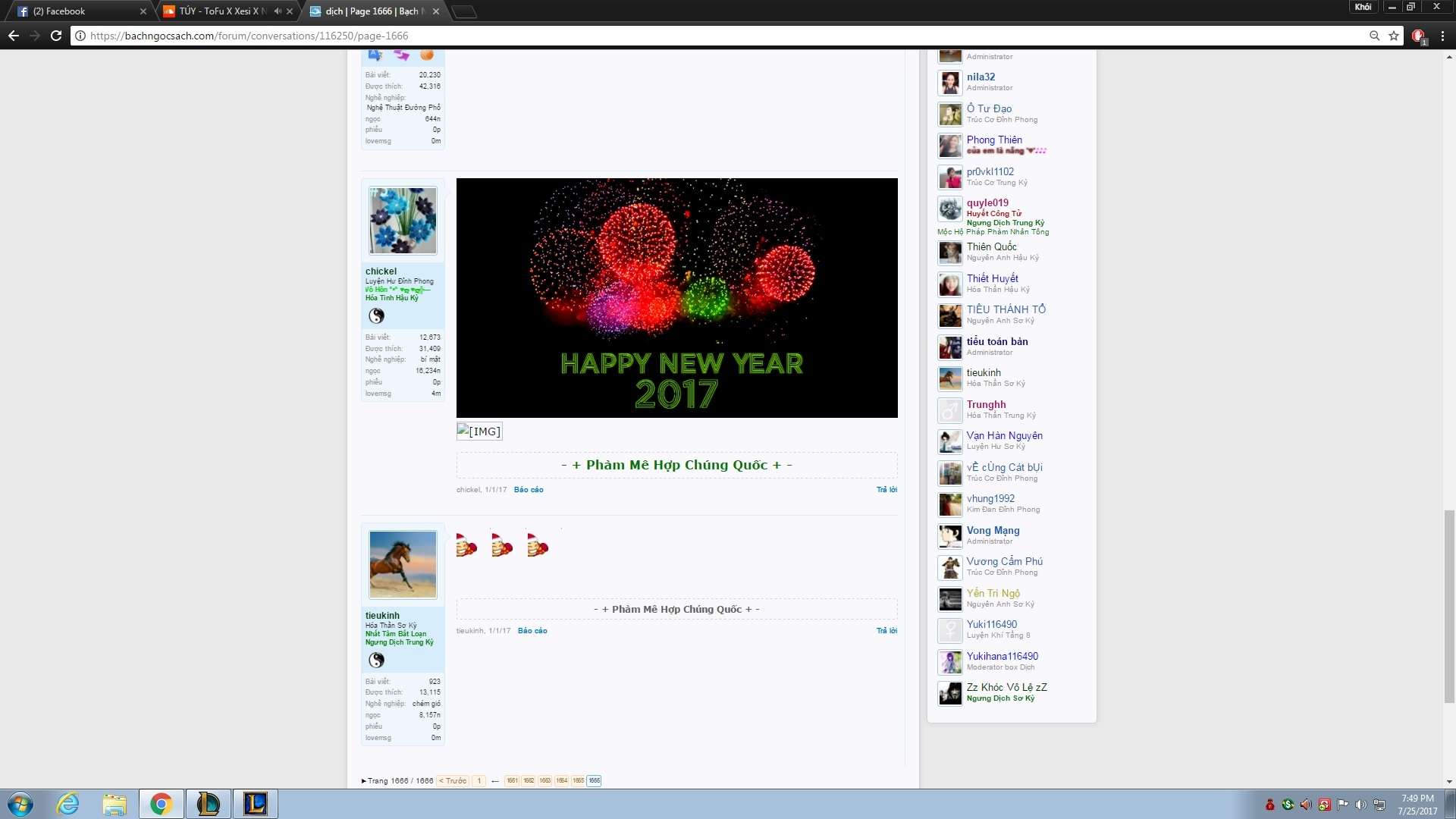Screen dimensions: 1456x819
Task: Click the zoom magnifier icon in address bar
Action: coord(1374,36)
